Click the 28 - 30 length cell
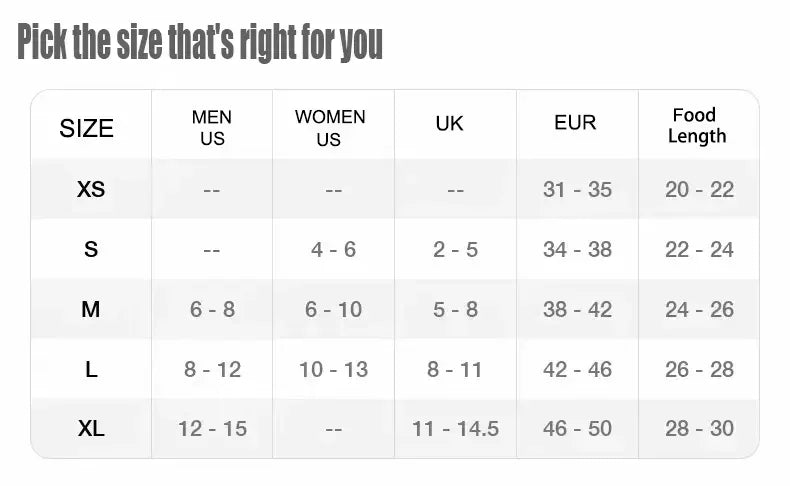Viewport: 790px width, 486px height. (699, 429)
